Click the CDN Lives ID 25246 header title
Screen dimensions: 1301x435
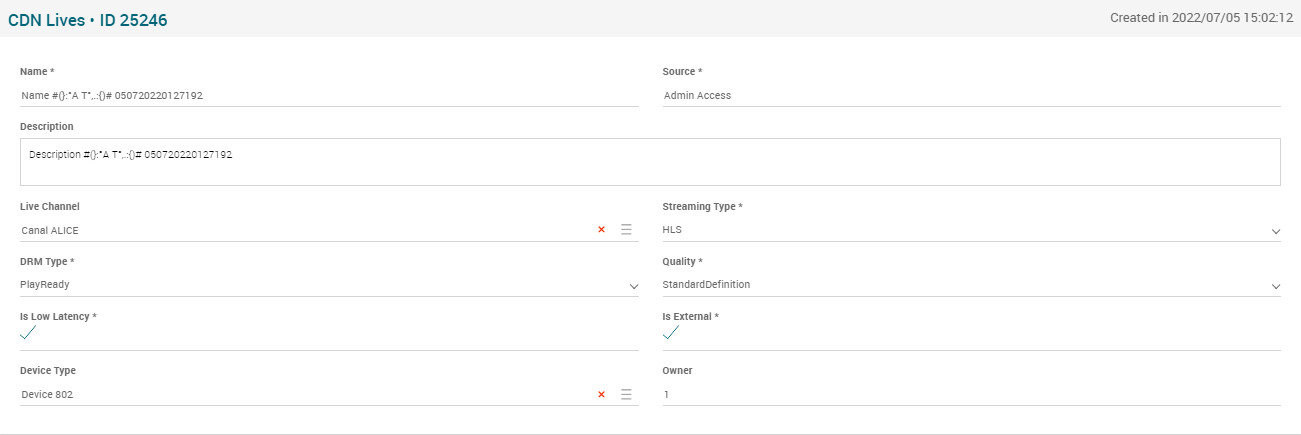[88, 19]
